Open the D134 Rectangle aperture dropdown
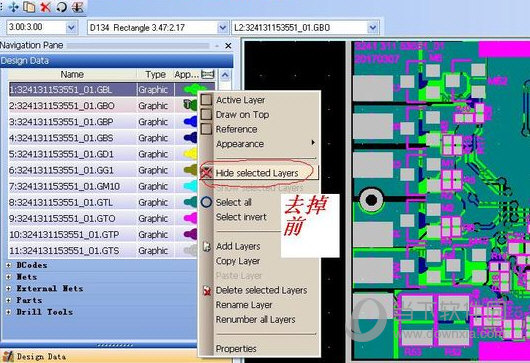This screenshot has width=530, height=363. coord(222,27)
